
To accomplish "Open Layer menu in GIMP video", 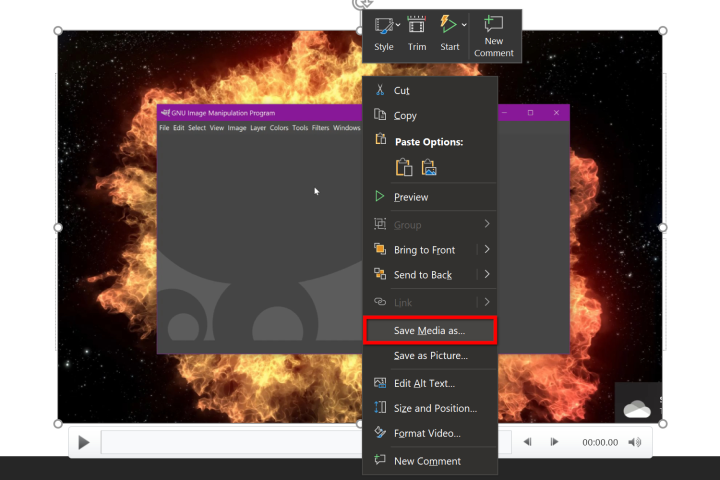I will [x=258, y=128].
